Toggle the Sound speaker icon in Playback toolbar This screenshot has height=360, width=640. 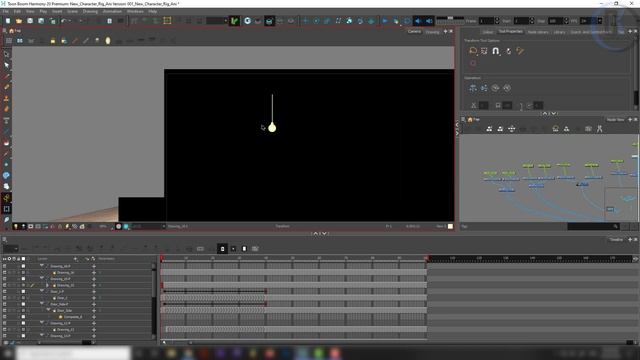click(x=418, y=21)
